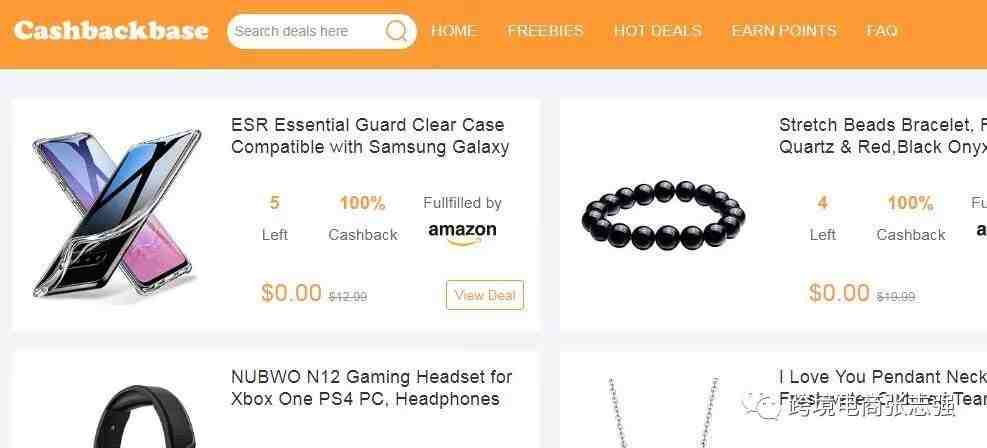
Task: Click the Cashbackbase logo
Action: (111, 30)
